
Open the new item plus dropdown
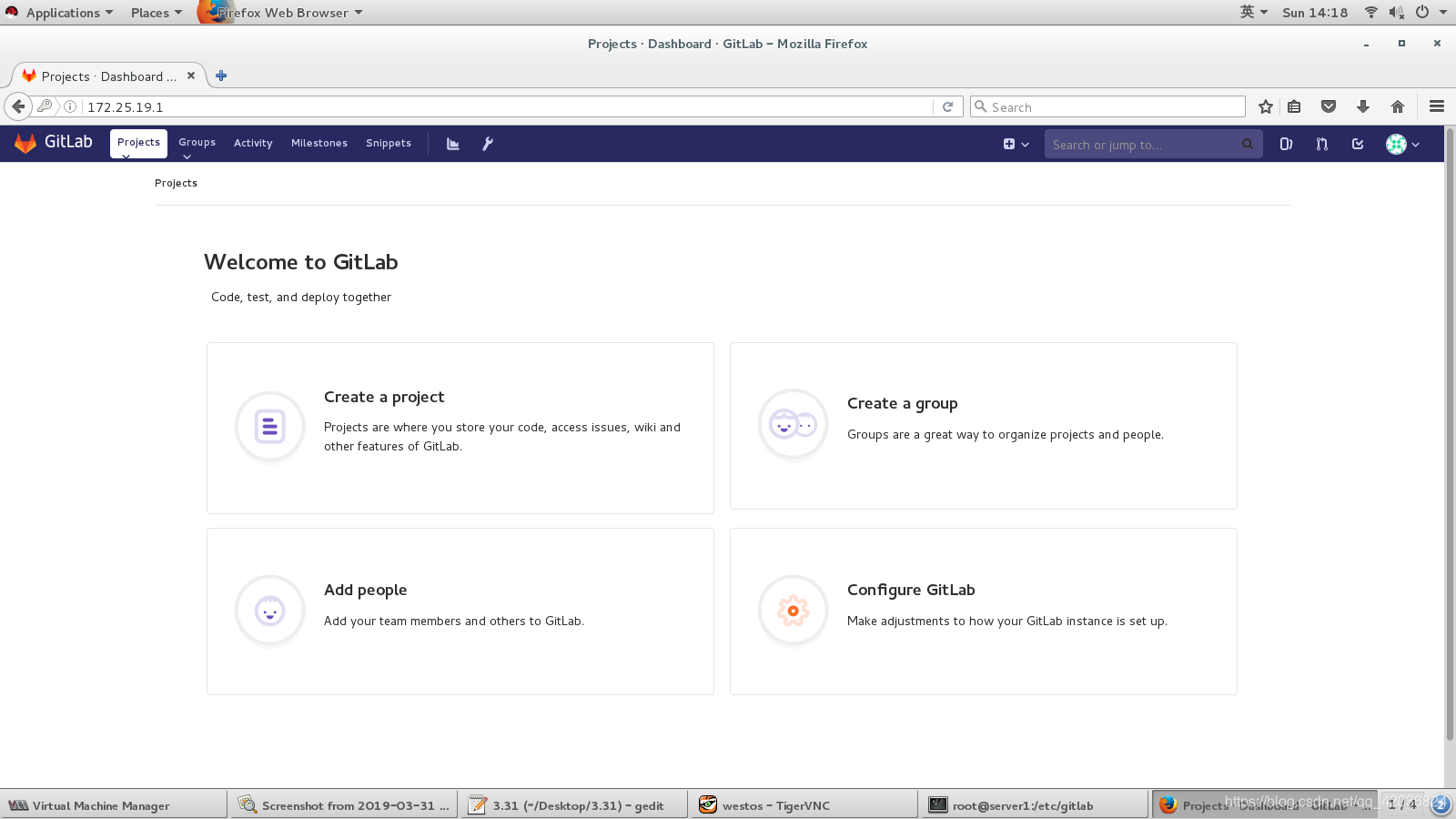click(x=1016, y=144)
